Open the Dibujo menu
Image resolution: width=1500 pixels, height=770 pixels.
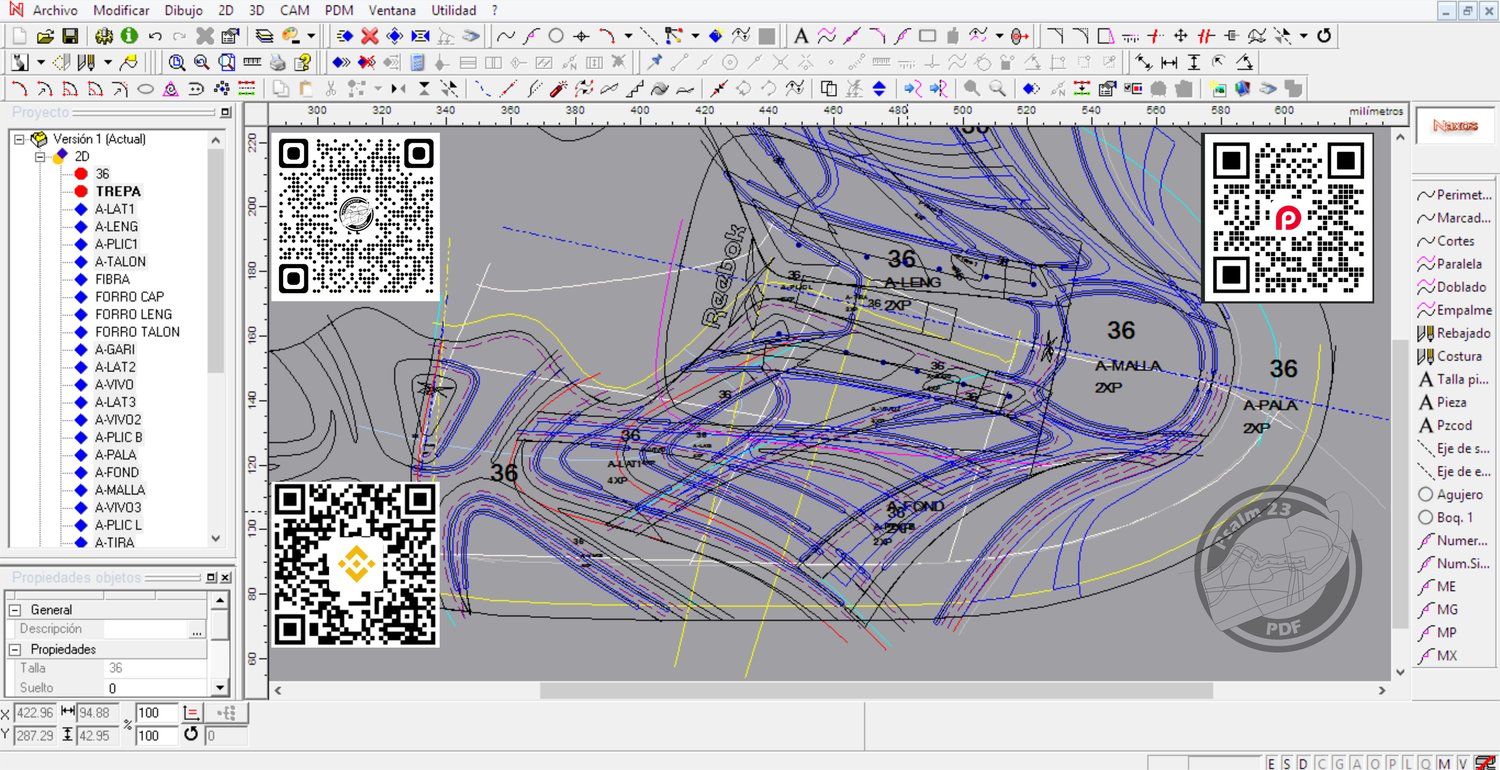[183, 10]
